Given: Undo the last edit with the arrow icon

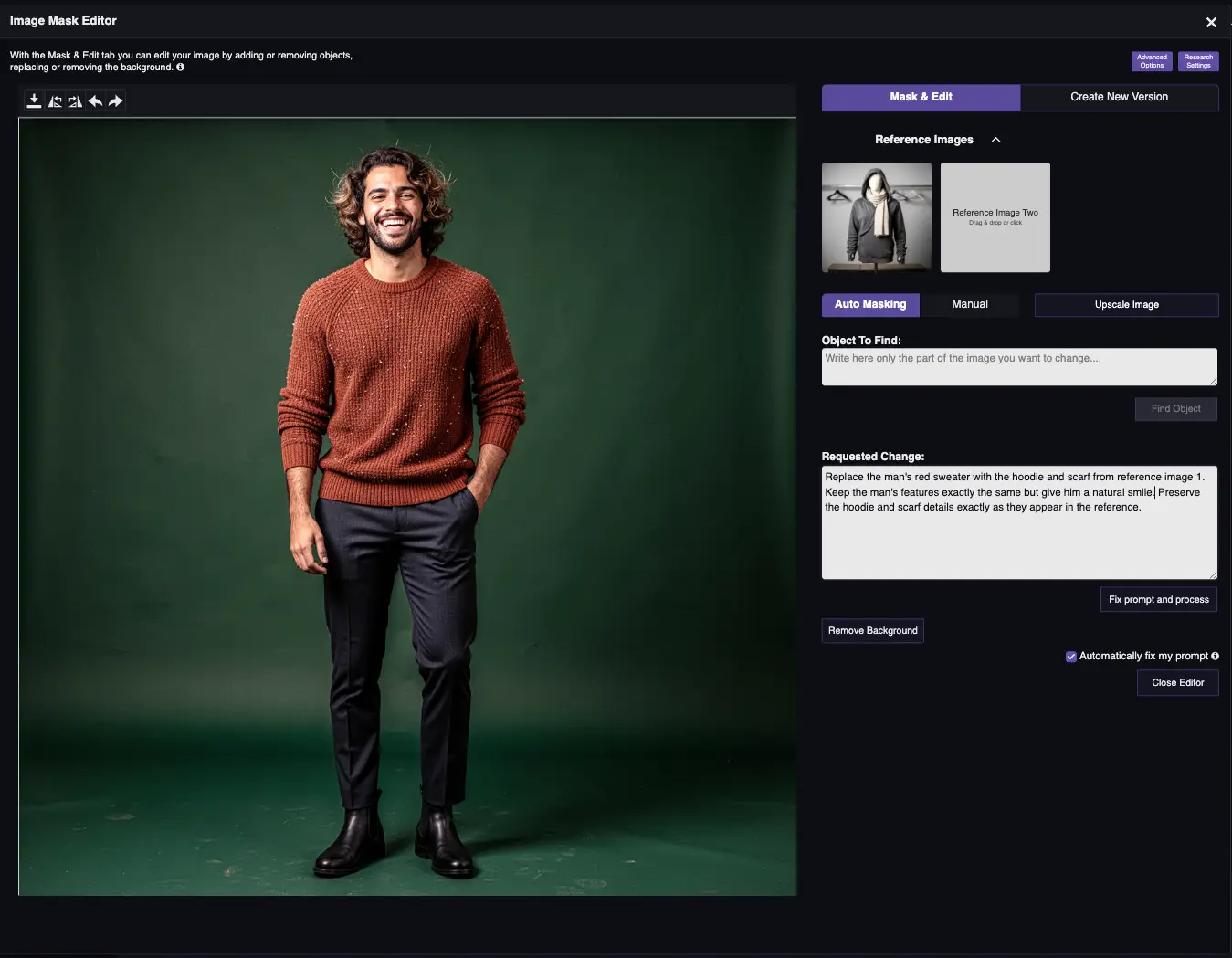Looking at the screenshot, I should tap(95, 101).
